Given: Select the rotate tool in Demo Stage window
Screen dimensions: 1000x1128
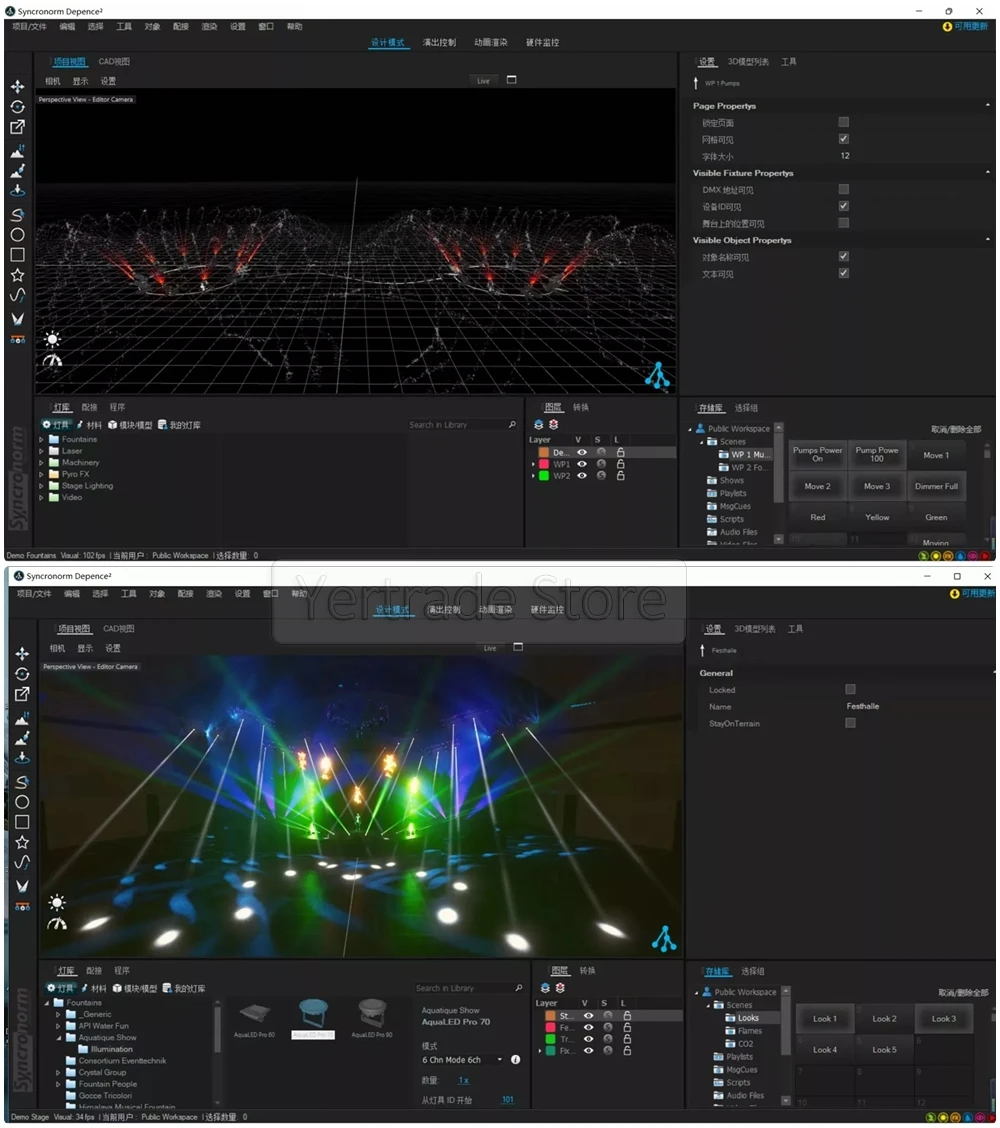Looking at the screenshot, I should coord(22,674).
